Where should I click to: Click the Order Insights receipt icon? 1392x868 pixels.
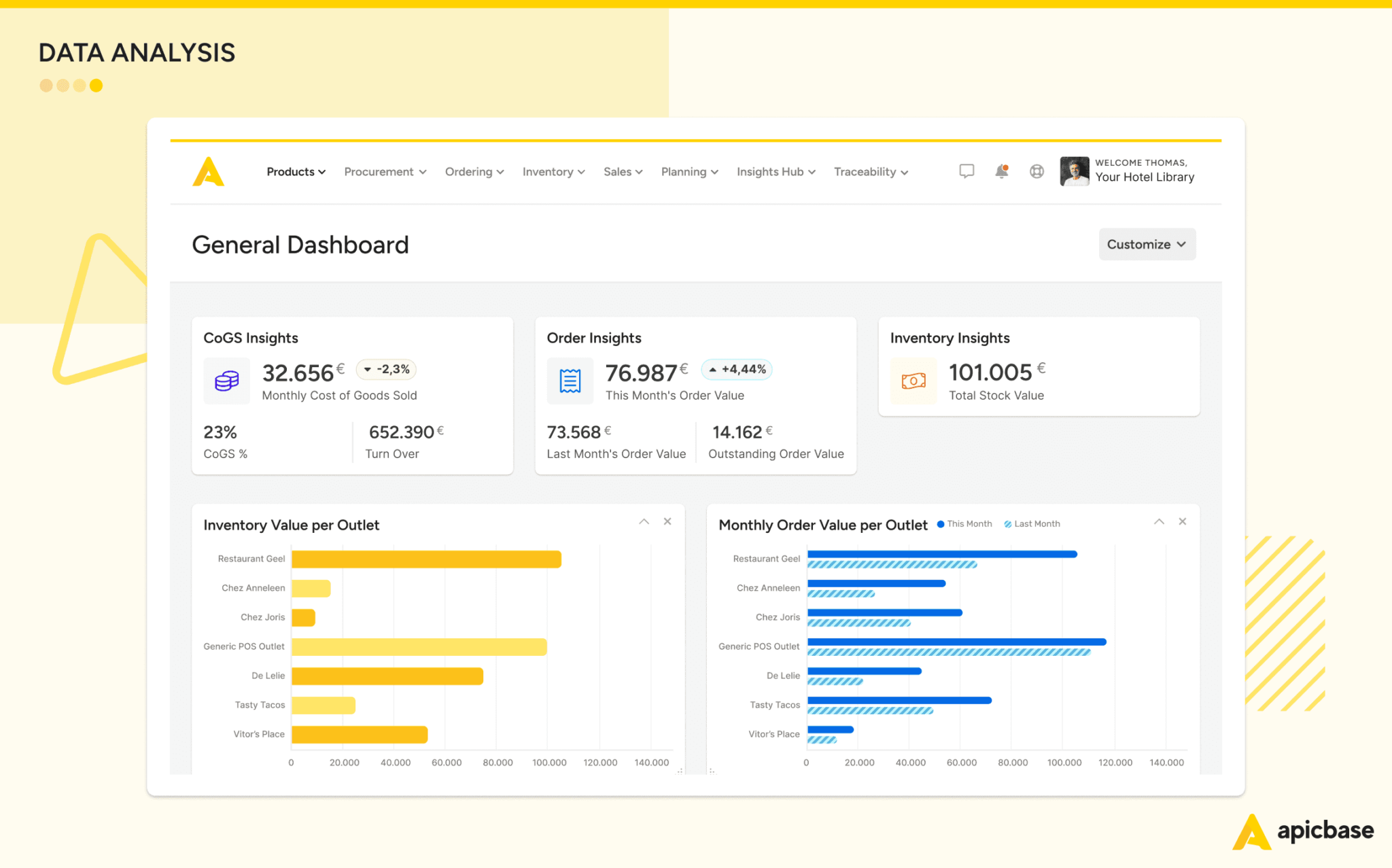pyautogui.click(x=570, y=381)
